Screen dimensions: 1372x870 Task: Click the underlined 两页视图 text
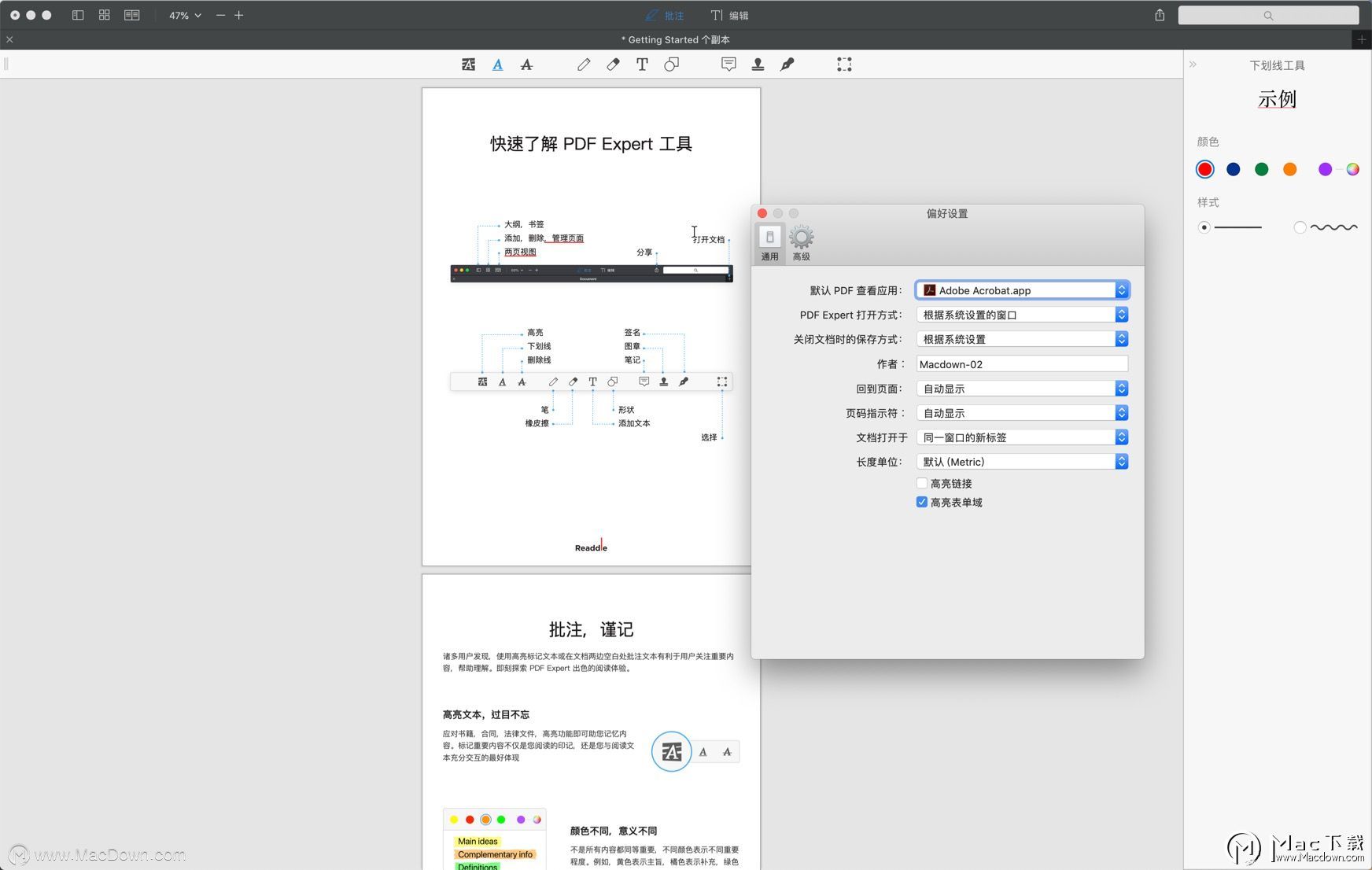pos(520,253)
